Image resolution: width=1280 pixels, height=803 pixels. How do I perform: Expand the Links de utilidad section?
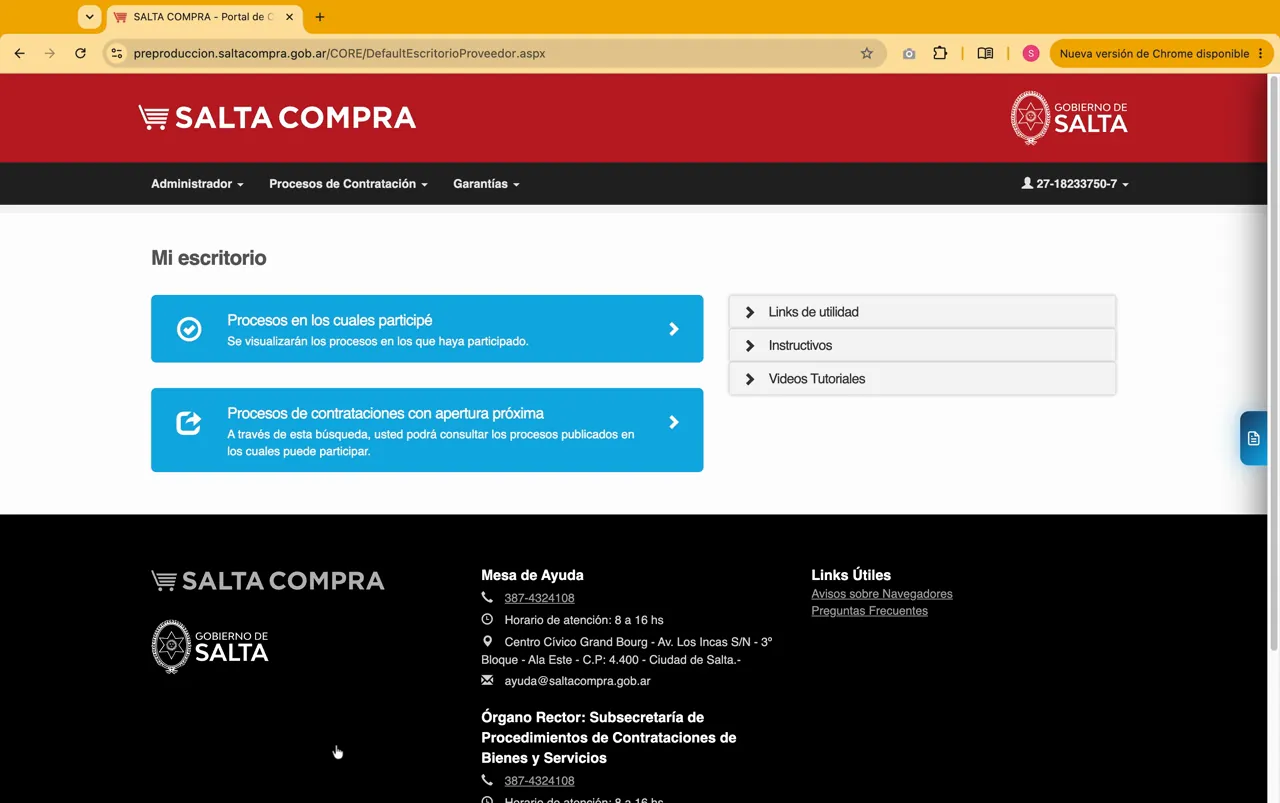pyautogui.click(x=922, y=312)
